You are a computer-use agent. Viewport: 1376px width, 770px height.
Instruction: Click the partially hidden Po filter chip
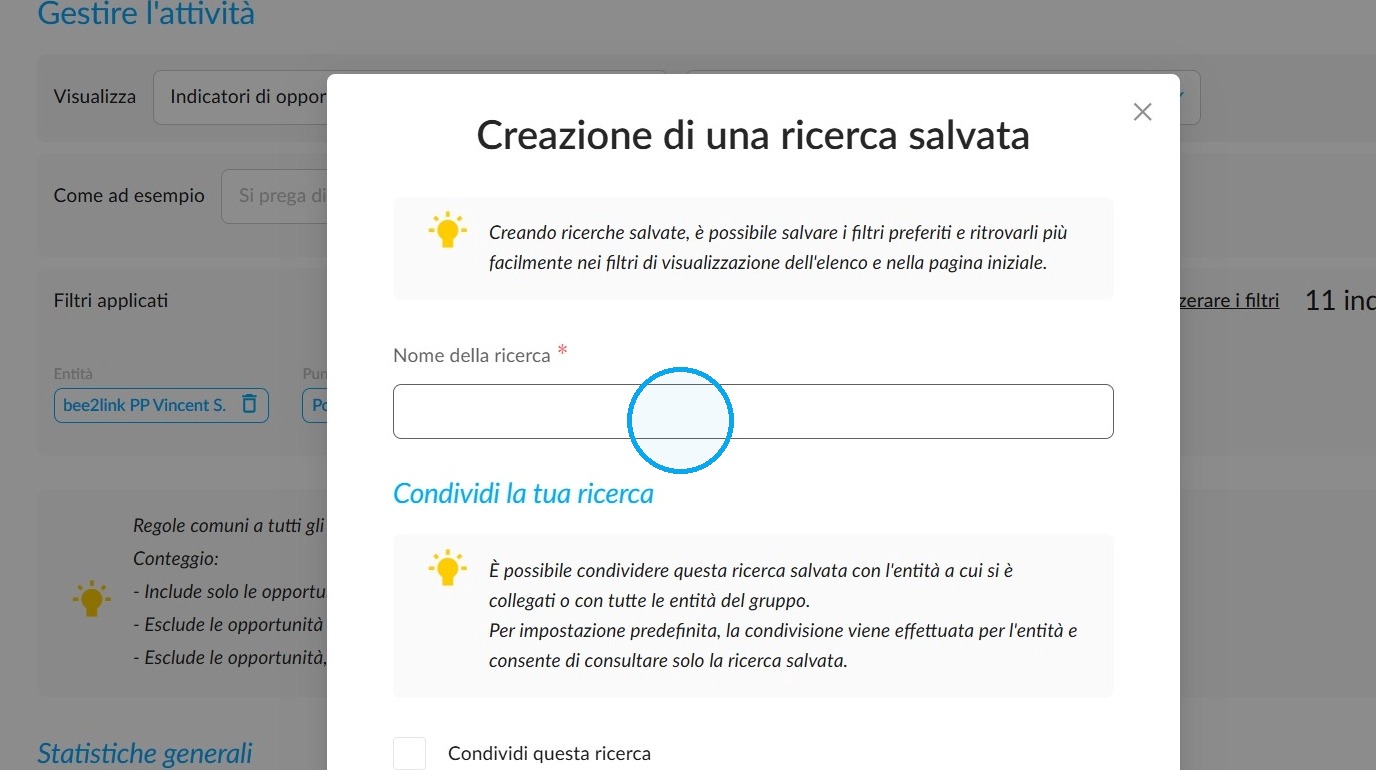coord(315,405)
